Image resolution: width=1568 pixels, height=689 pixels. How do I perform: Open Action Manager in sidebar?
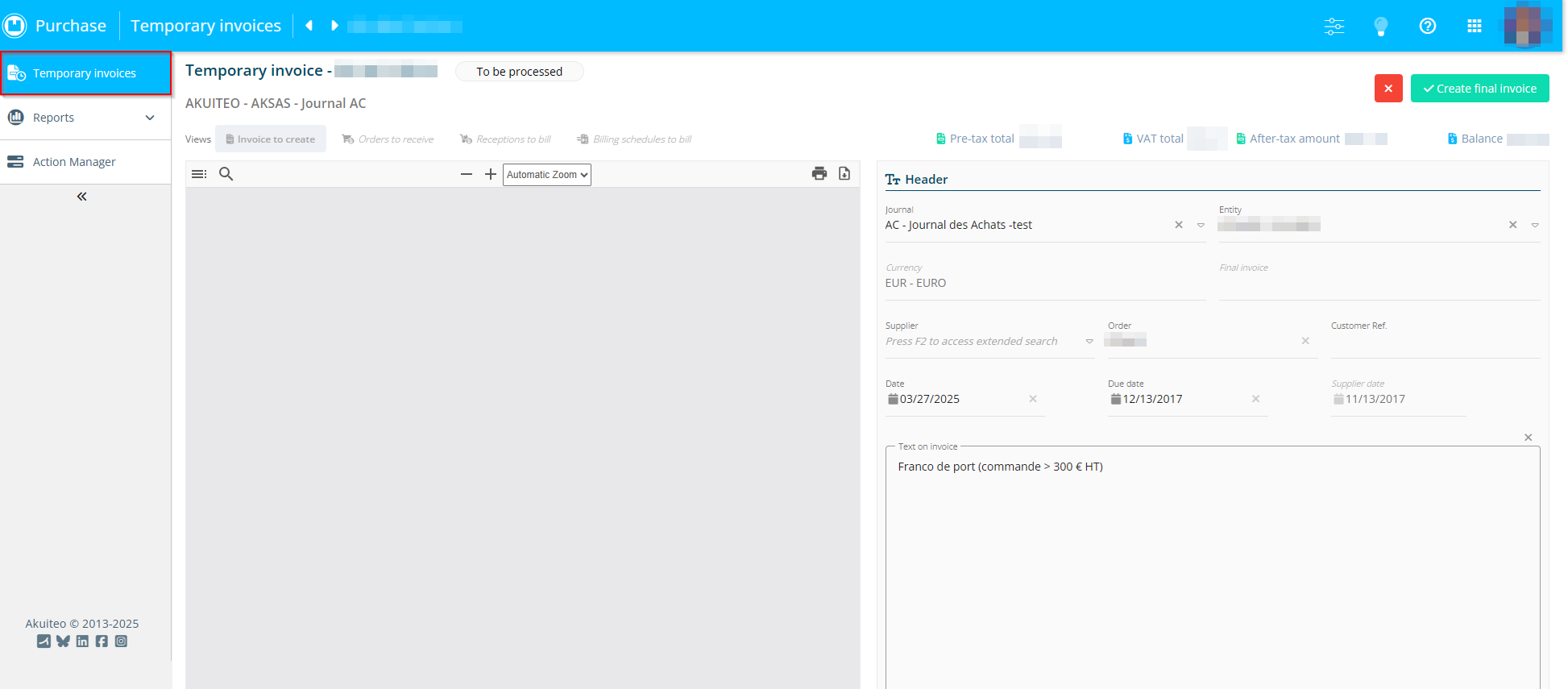click(x=74, y=162)
